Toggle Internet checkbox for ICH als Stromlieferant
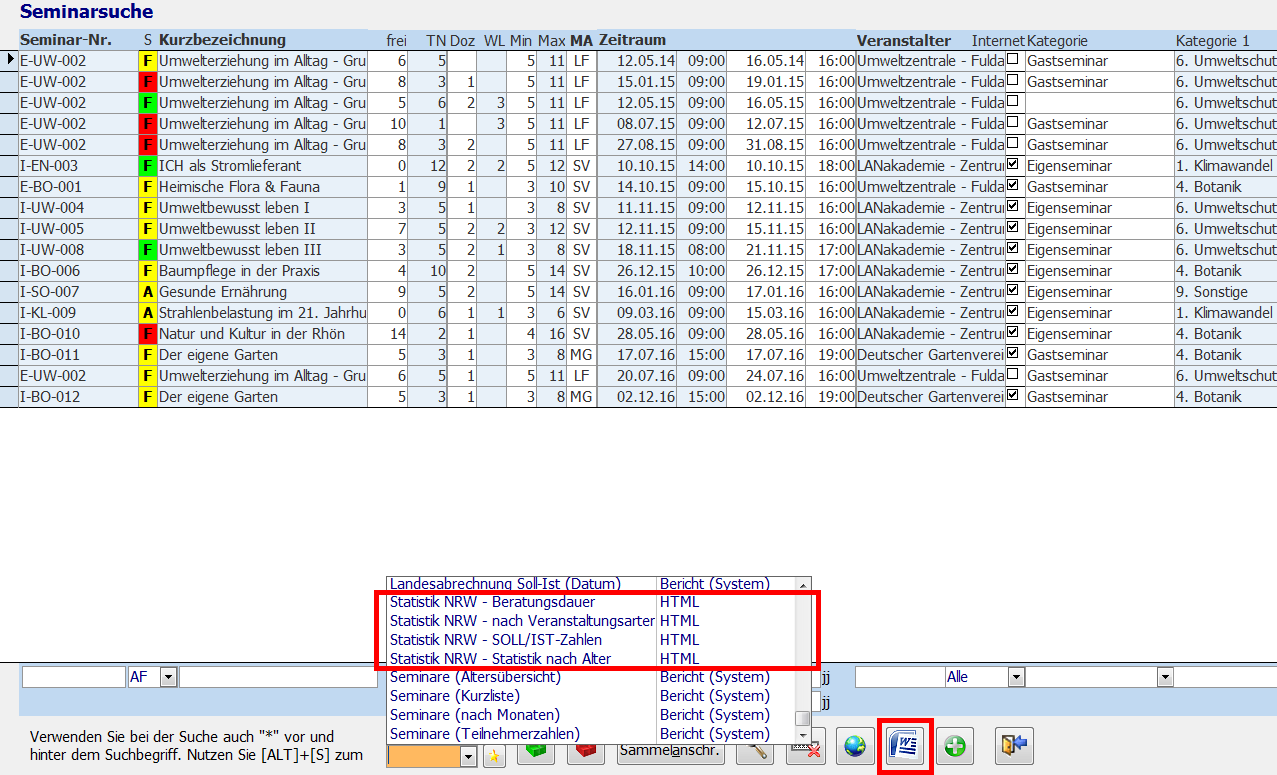Viewport: 1277px width, 775px height. point(1014,165)
